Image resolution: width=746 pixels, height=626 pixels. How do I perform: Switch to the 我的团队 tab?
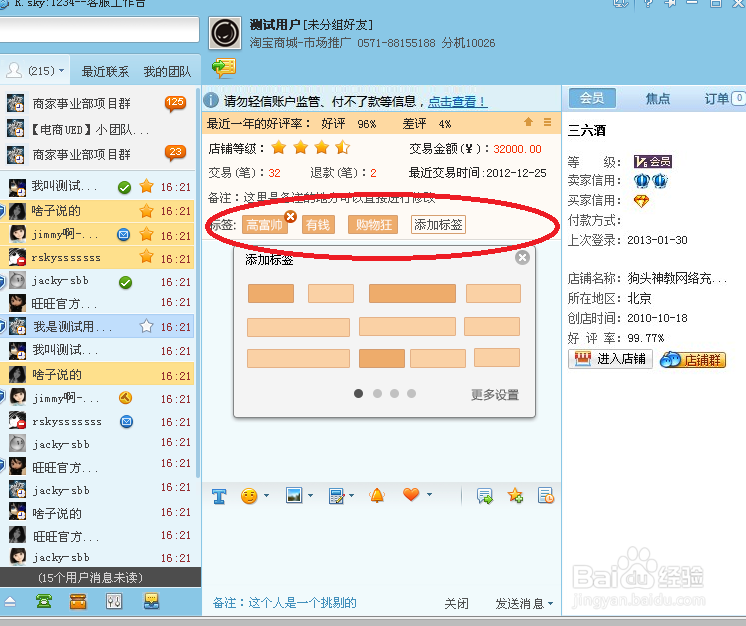point(167,72)
